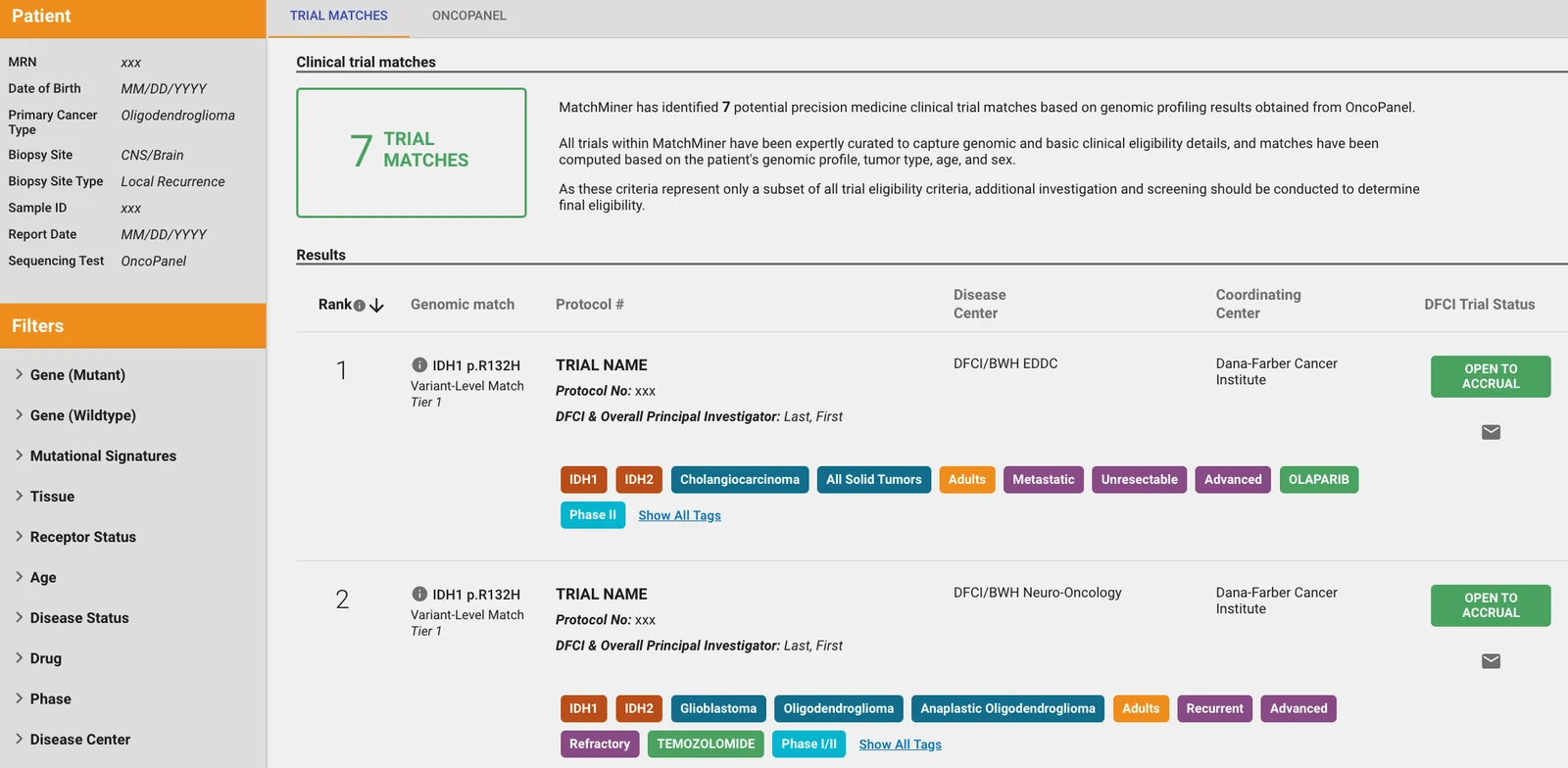The height and width of the screenshot is (768, 1568).
Task: Show all tags for rank 1 trial
Action: [x=679, y=515]
